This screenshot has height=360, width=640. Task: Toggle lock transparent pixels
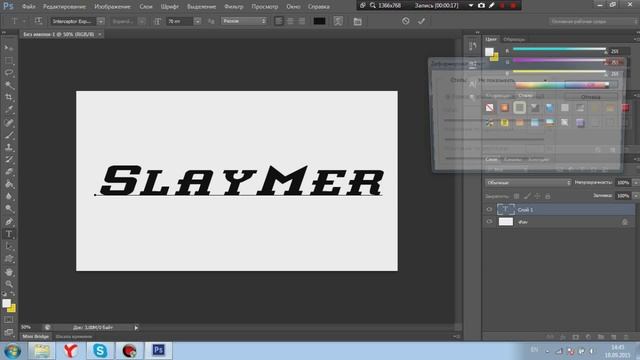[x=516, y=196]
